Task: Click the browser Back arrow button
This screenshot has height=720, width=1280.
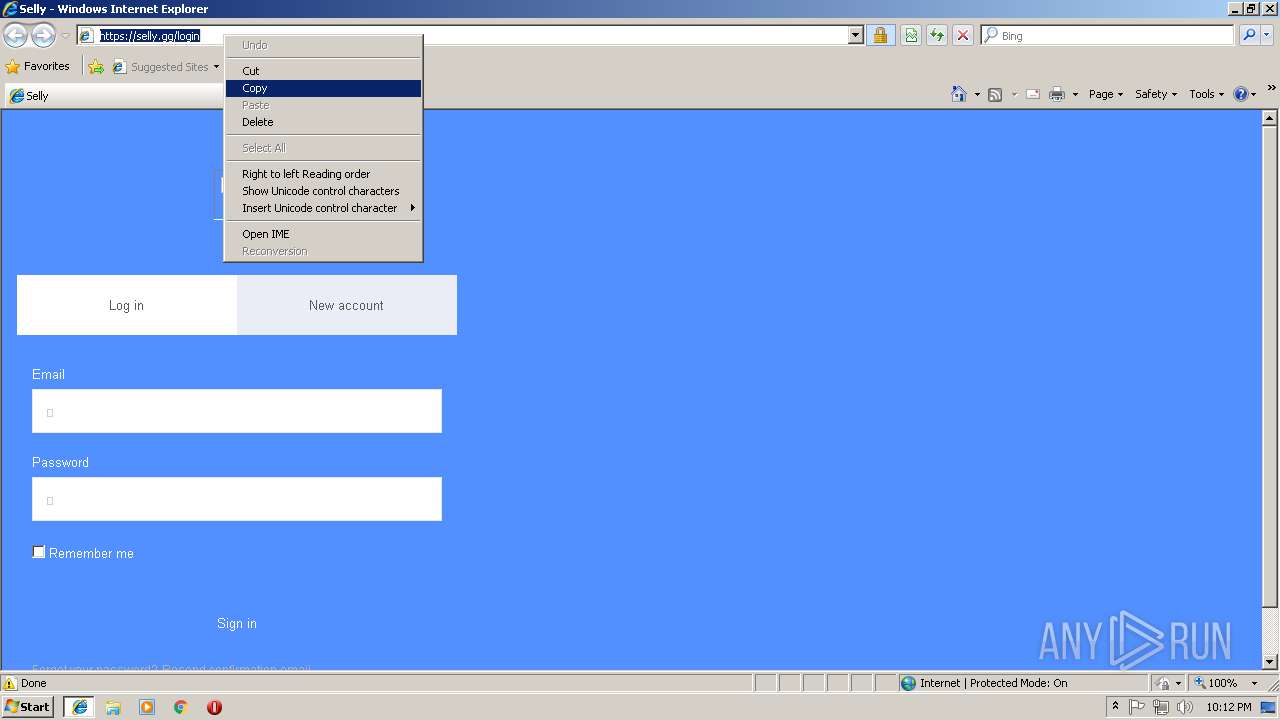Action: point(15,36)
